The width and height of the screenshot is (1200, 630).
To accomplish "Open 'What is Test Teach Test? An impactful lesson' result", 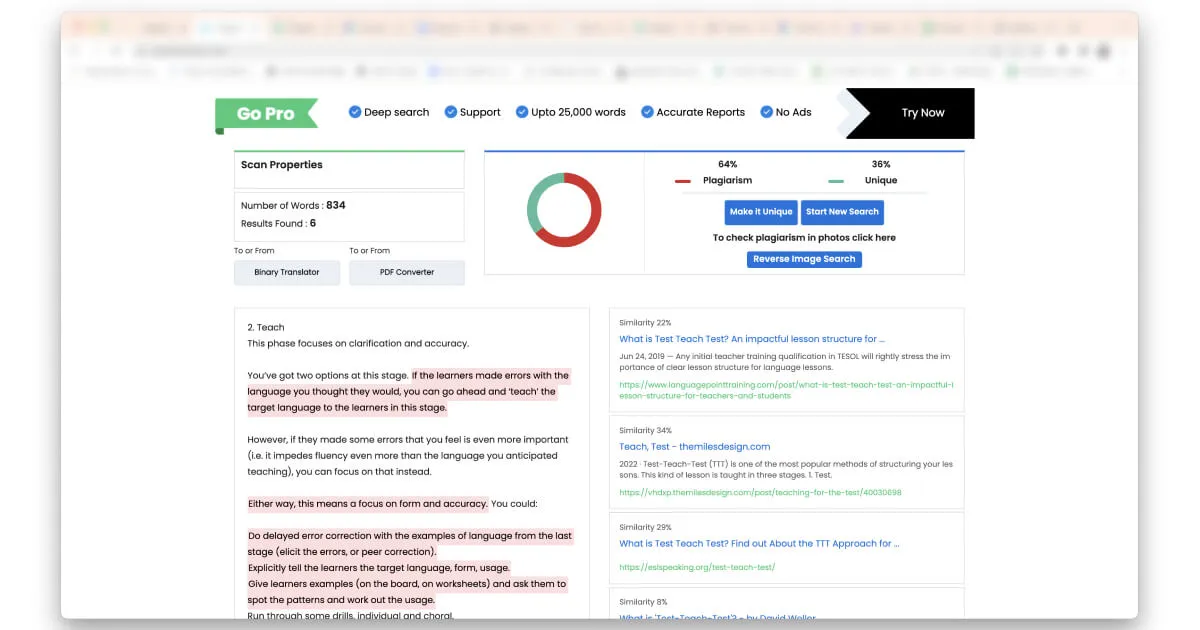I will coord(751,339).
